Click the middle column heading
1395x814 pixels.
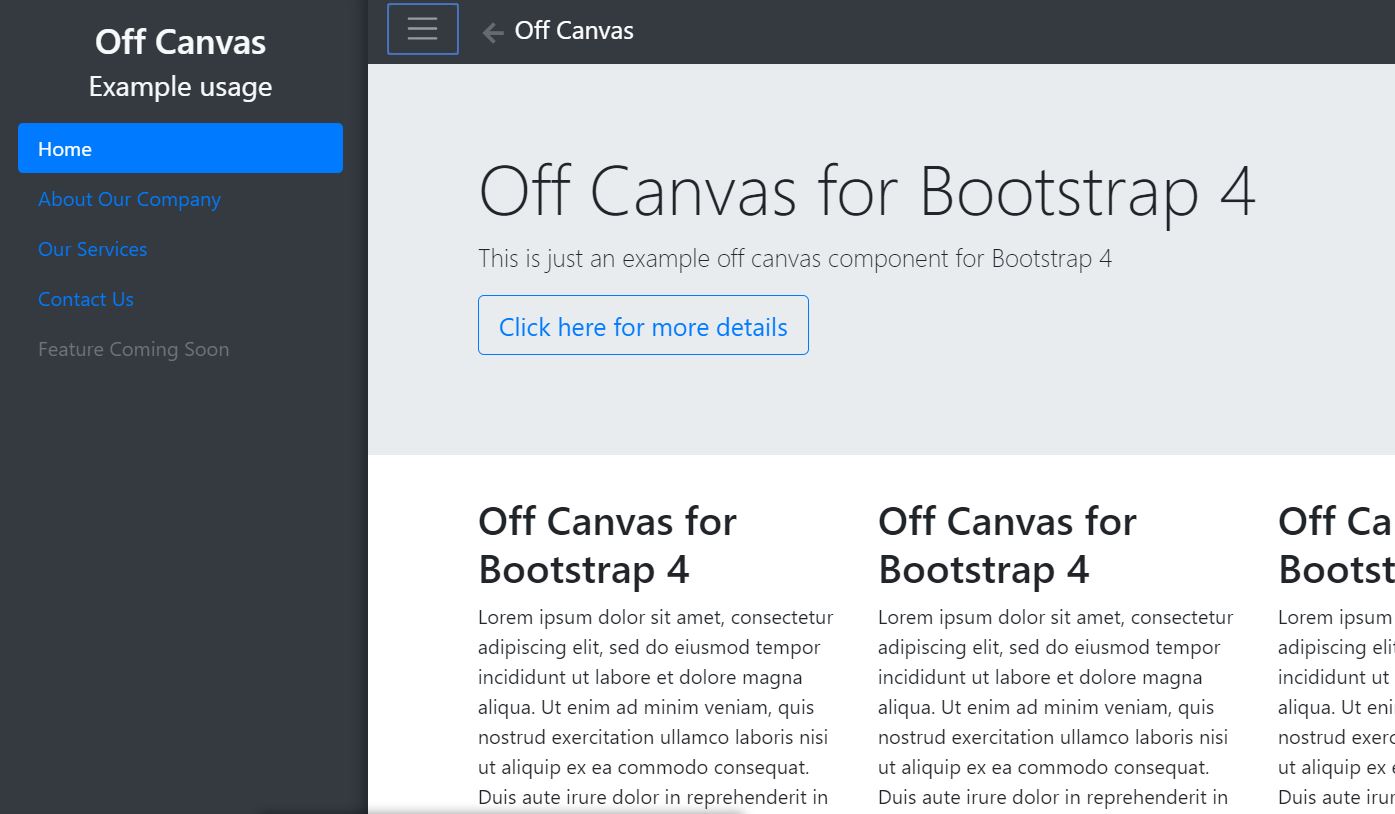click(x=1007, y=545)
